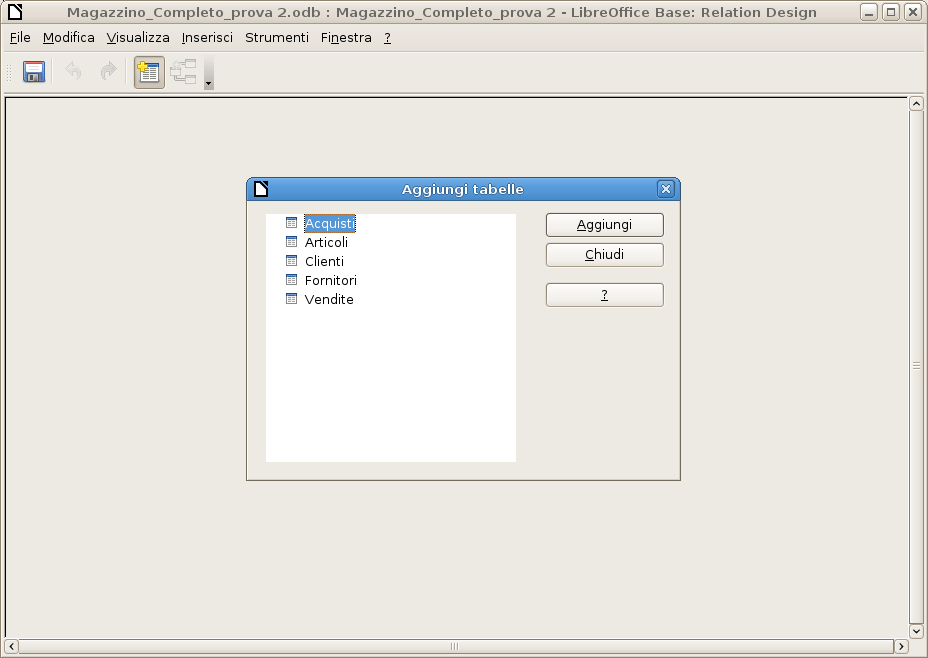
Task: Click the ? help button in the dialog
Action: coord(604,294)
